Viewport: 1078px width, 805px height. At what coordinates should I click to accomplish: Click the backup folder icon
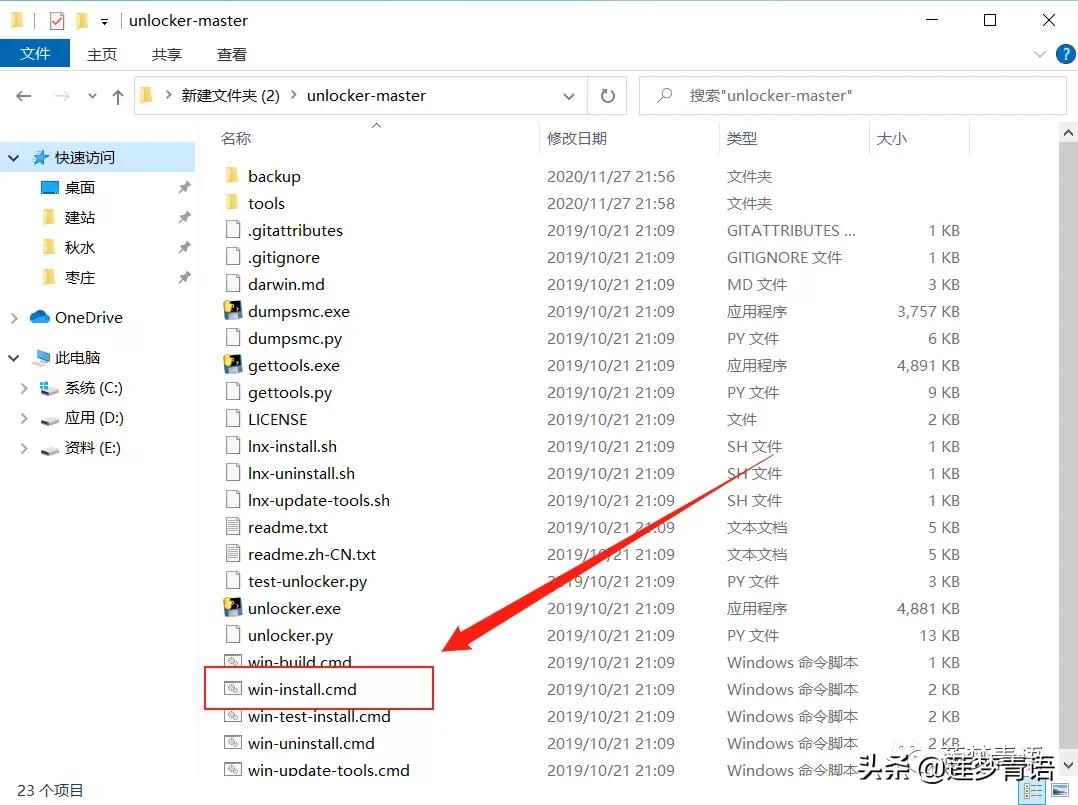tap(232, 176)
